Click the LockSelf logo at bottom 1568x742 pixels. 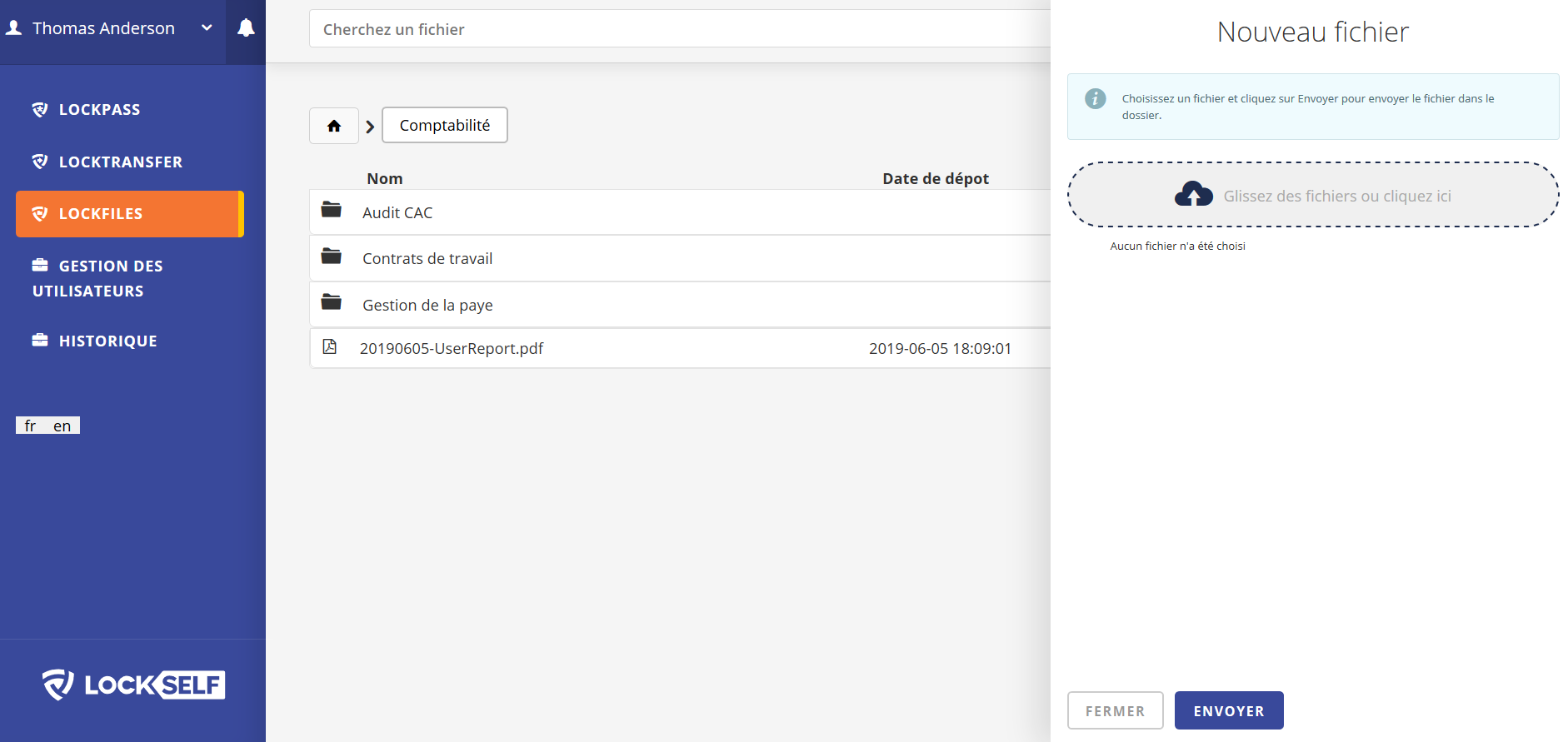[x=133, y=685]
